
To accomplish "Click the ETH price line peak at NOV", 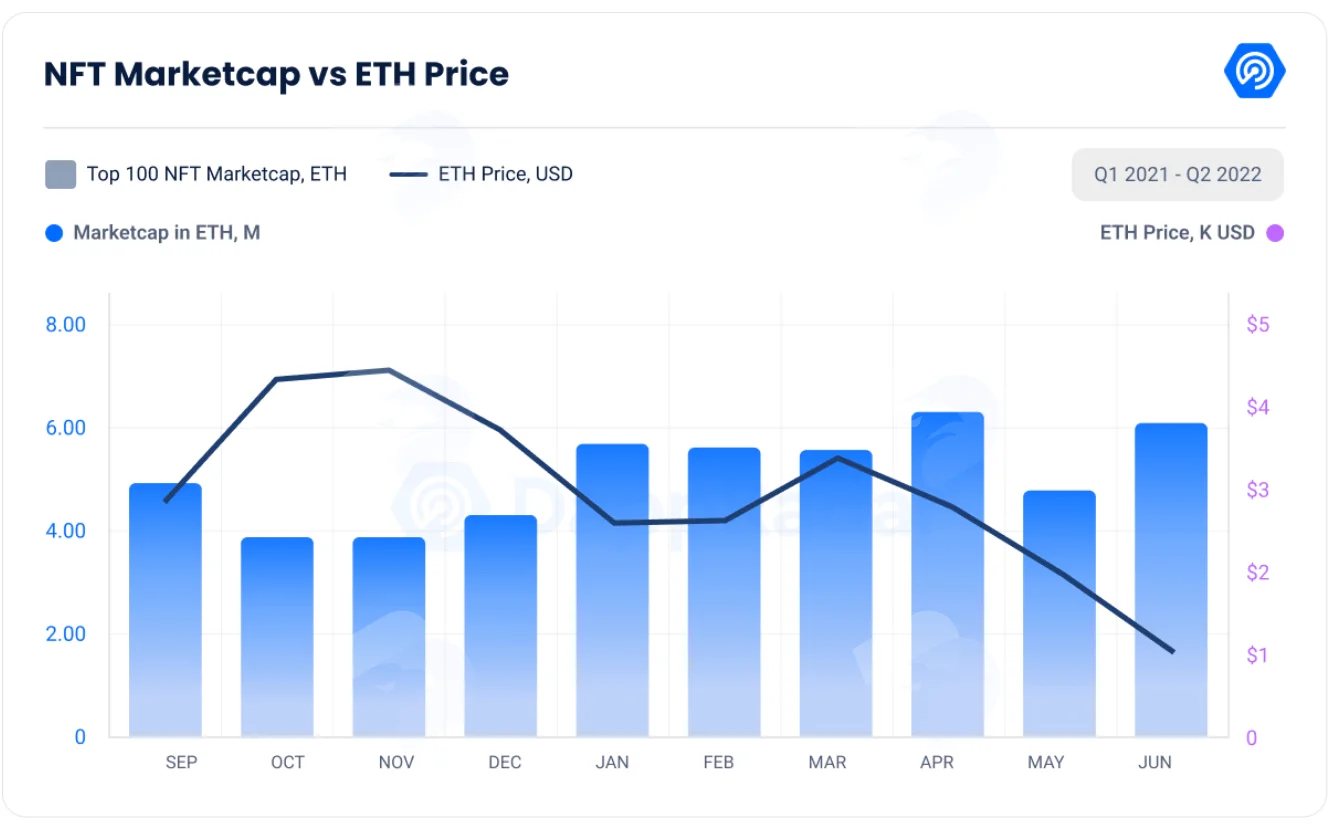I will [389, 370].
